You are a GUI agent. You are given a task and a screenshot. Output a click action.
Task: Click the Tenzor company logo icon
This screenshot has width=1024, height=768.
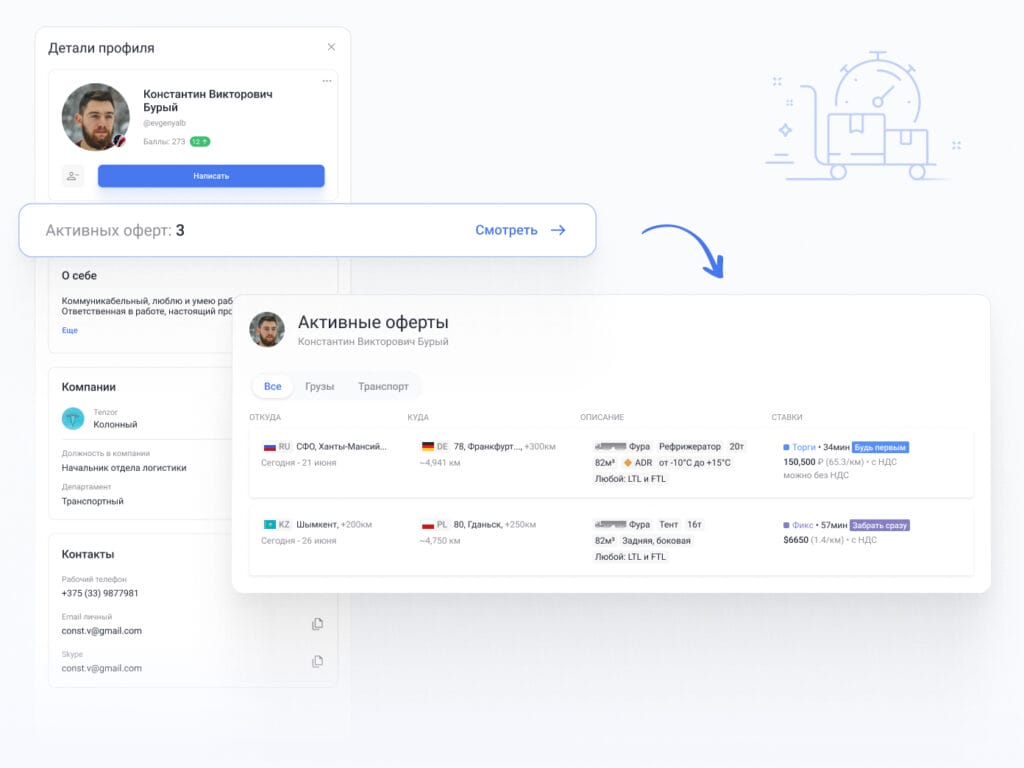tap(73, 418)
